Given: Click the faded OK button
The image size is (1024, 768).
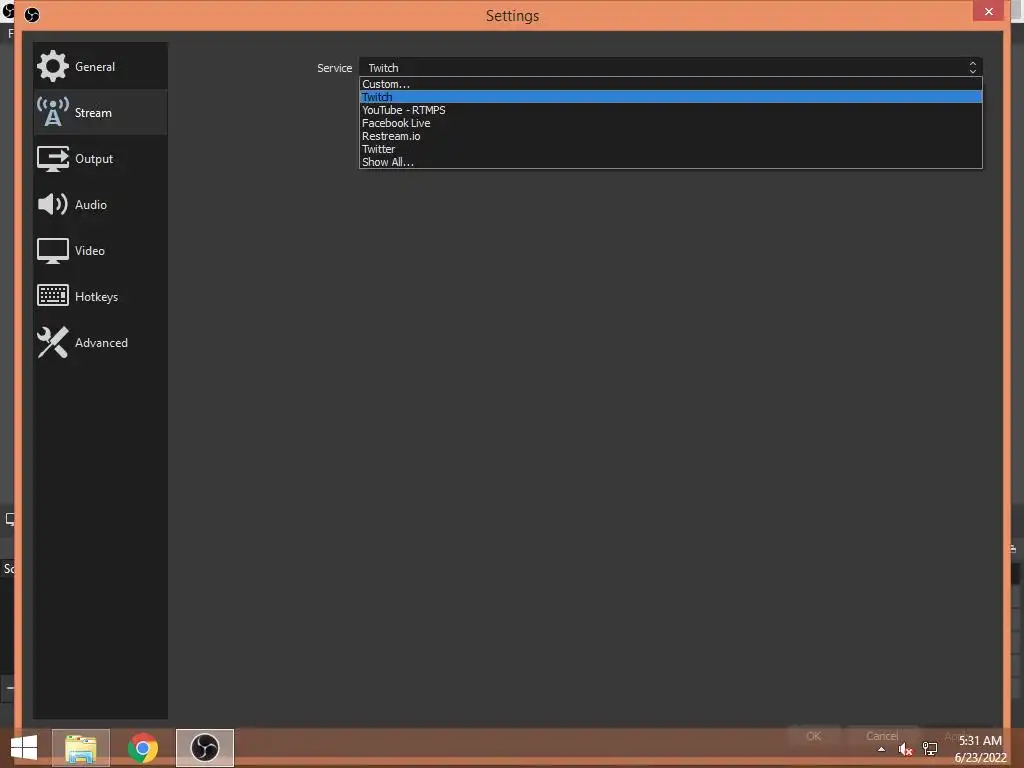Looking at the screenshot, I should pos(813,736).
